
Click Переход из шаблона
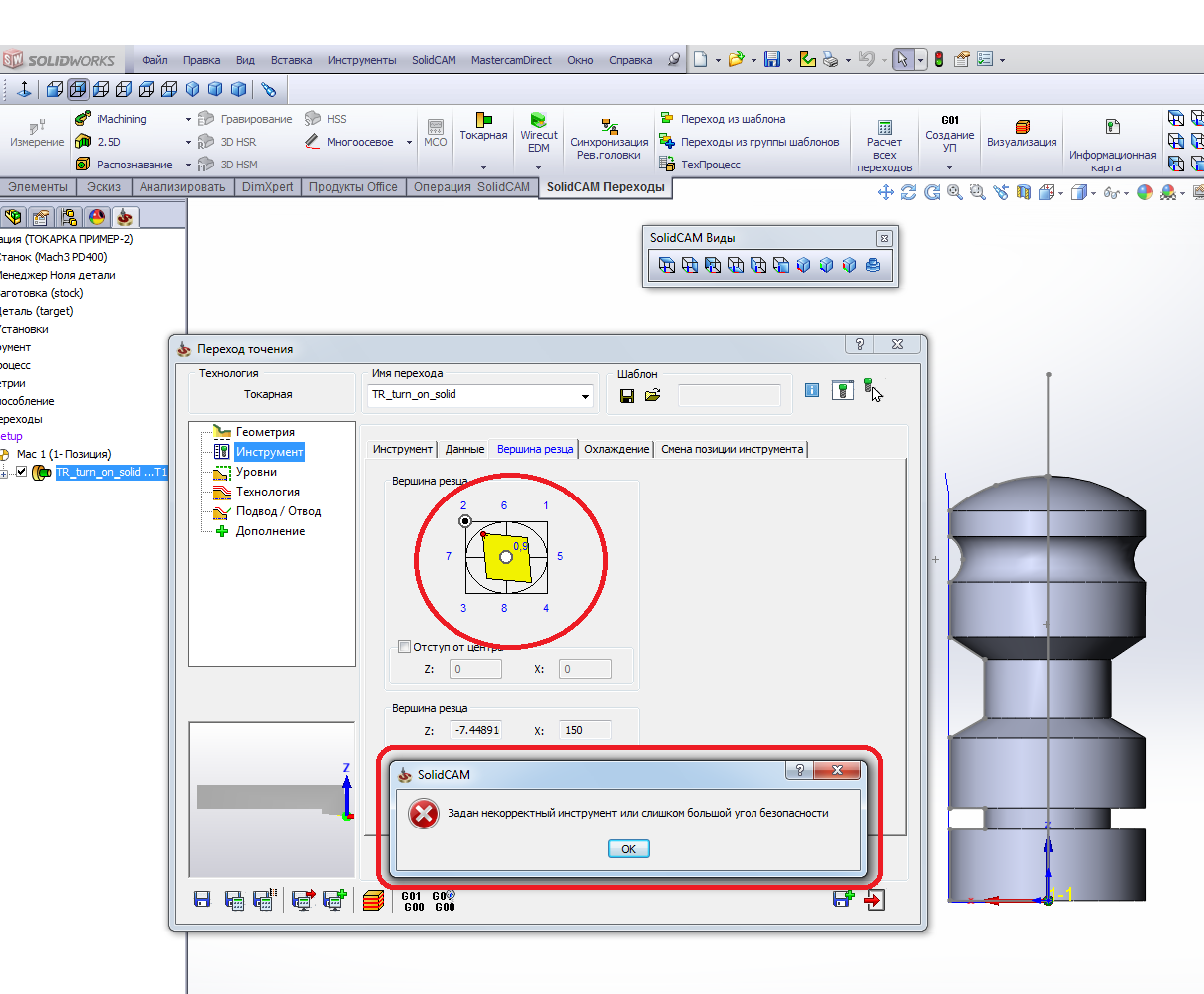point(723,119)
